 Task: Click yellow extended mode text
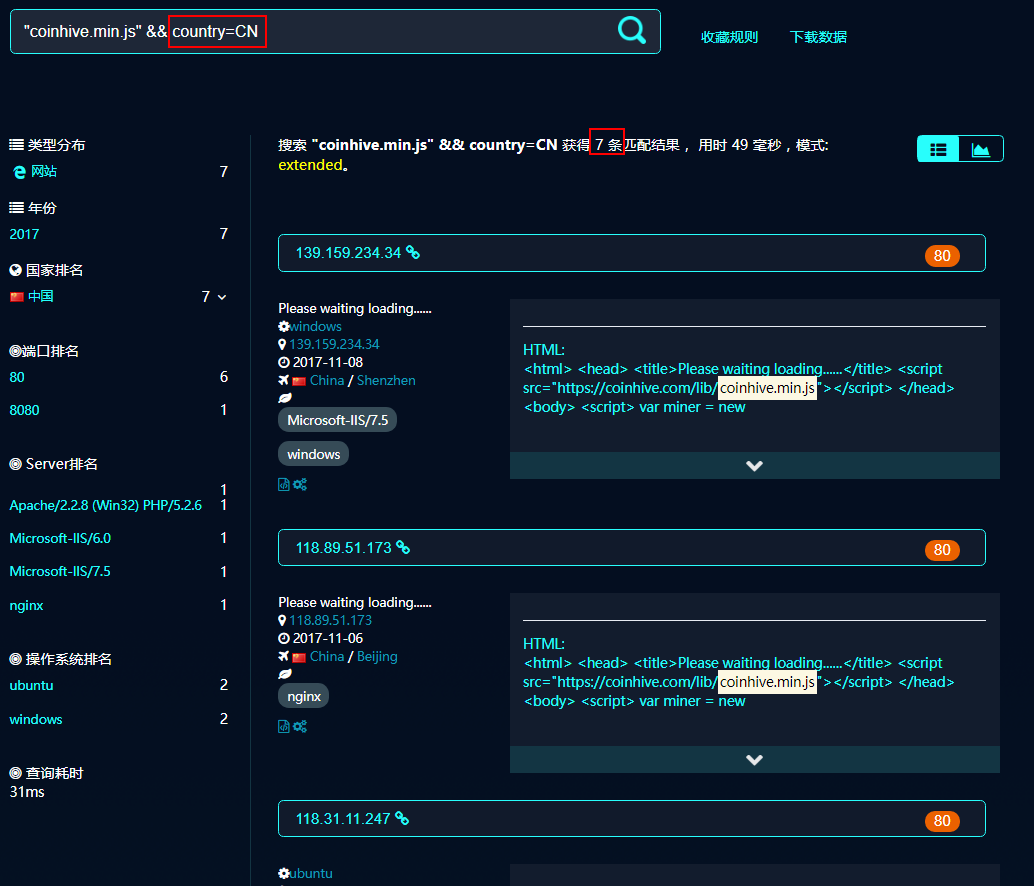click(x=311, y=165)
